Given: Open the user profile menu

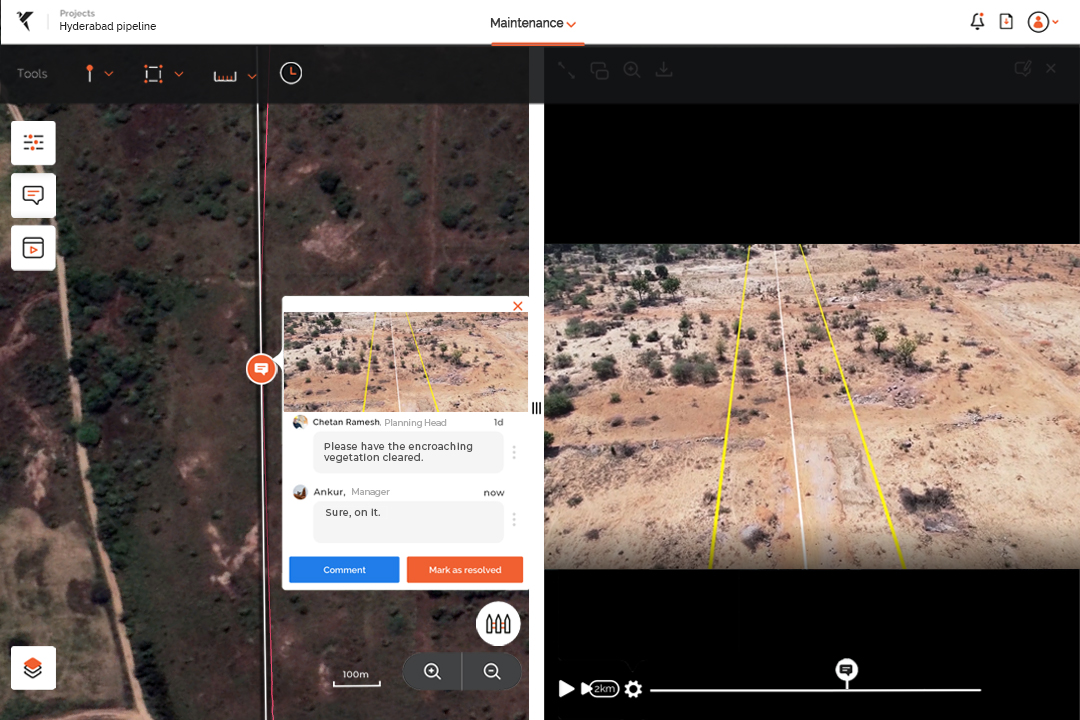Looking at the screenshot, I should [1042, 22].
